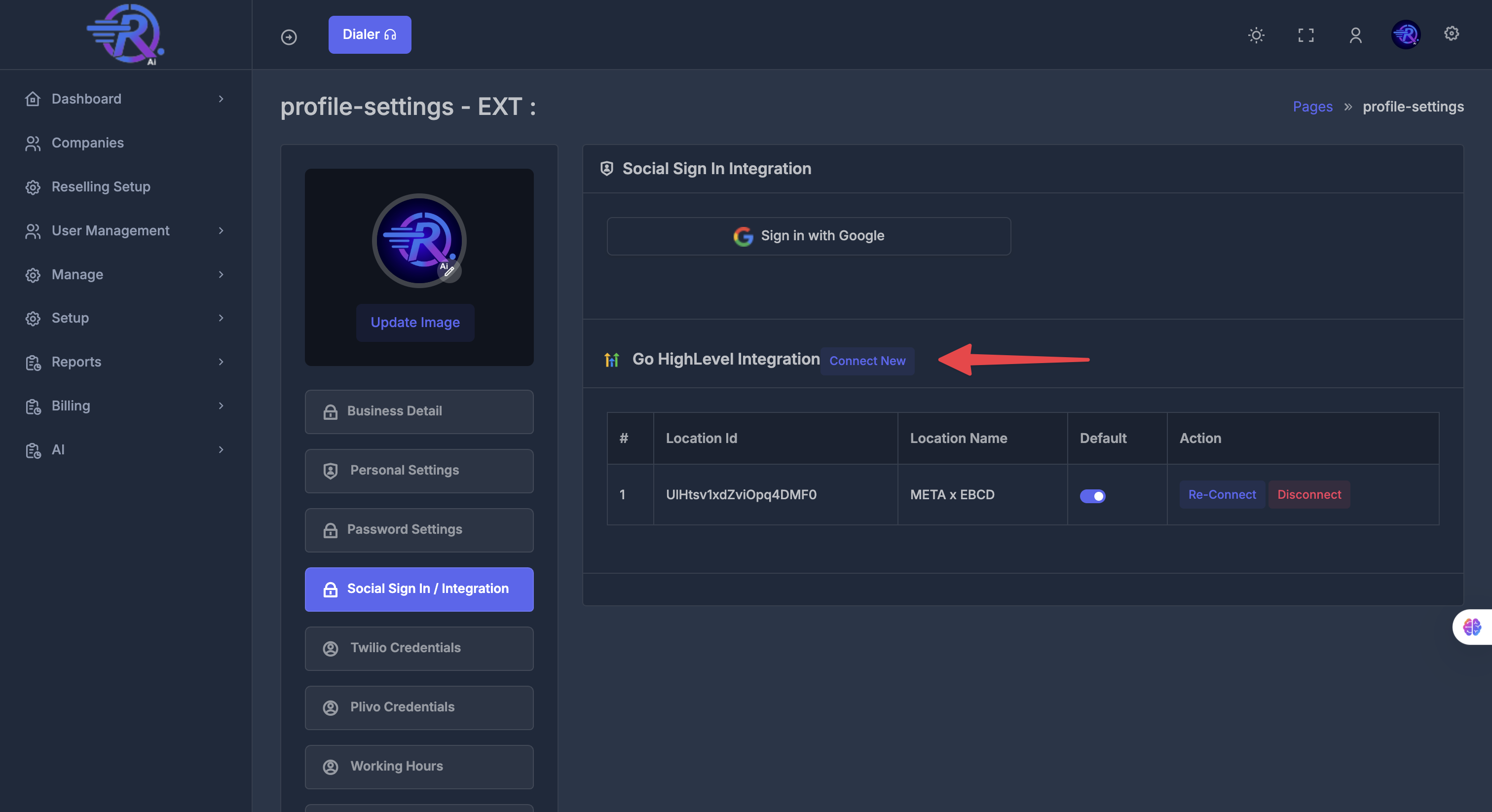1492x812 pixels.
Task: Select the Password Settings tab
Action: click(x=419, y=530)
